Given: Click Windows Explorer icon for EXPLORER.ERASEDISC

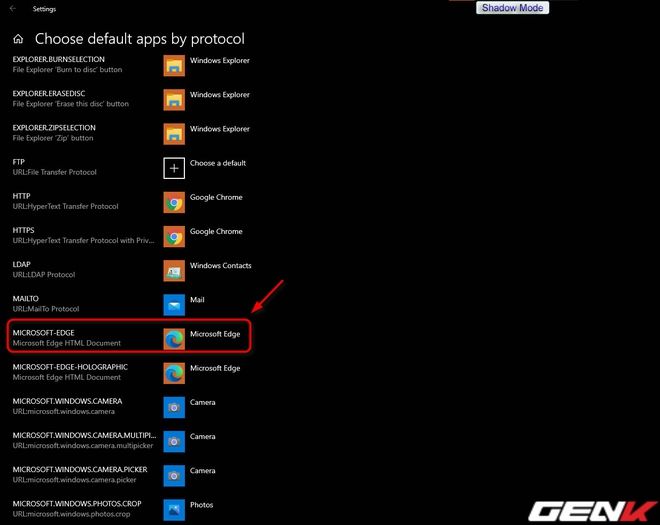Looking at the screenshot, I should click(174, 100).
